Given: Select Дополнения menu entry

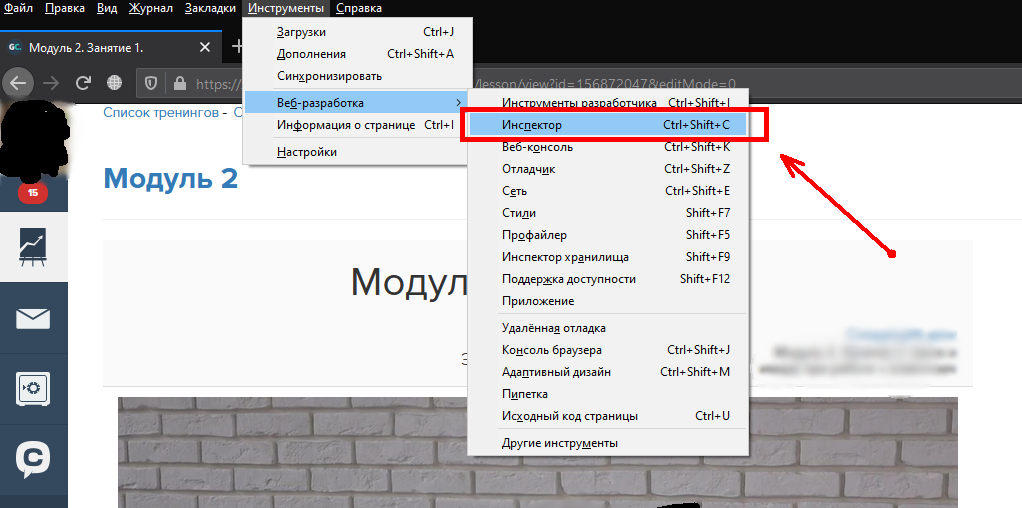Looking at the screenshot, I should coord(357,54).
